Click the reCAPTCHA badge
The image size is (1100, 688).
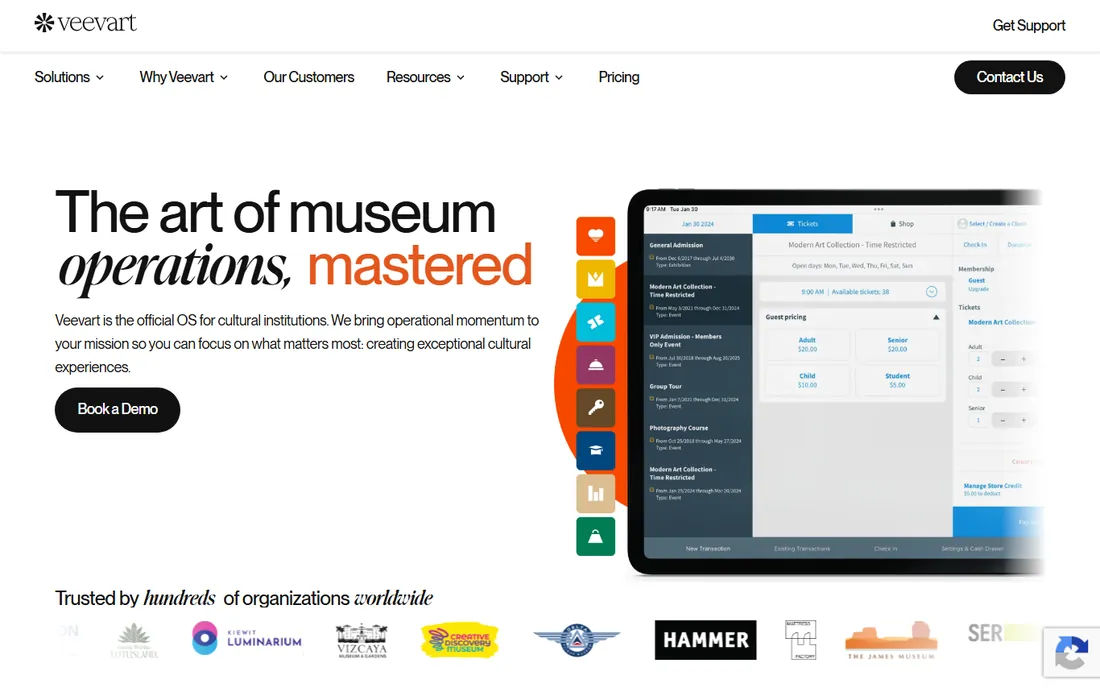tap(1071, 652)
